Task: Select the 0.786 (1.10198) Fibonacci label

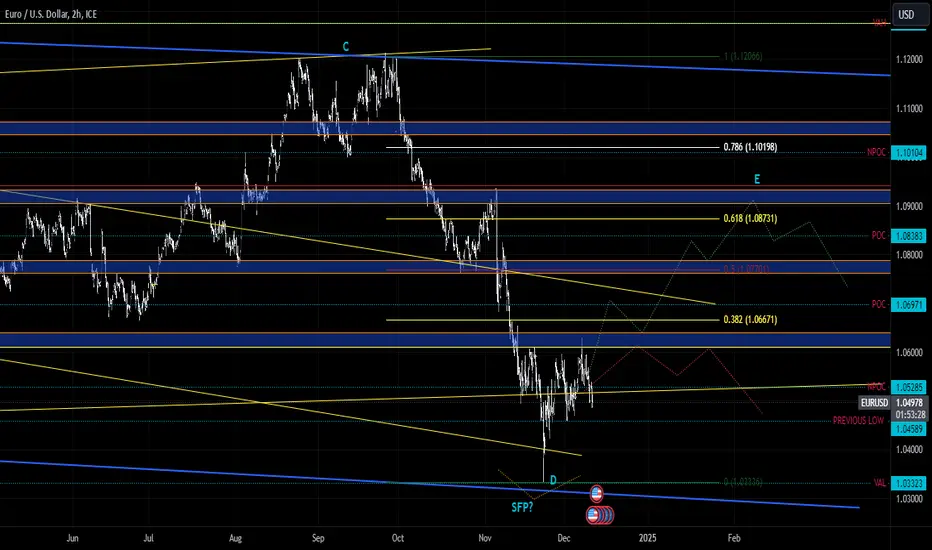Action: [x=750, y=147]
